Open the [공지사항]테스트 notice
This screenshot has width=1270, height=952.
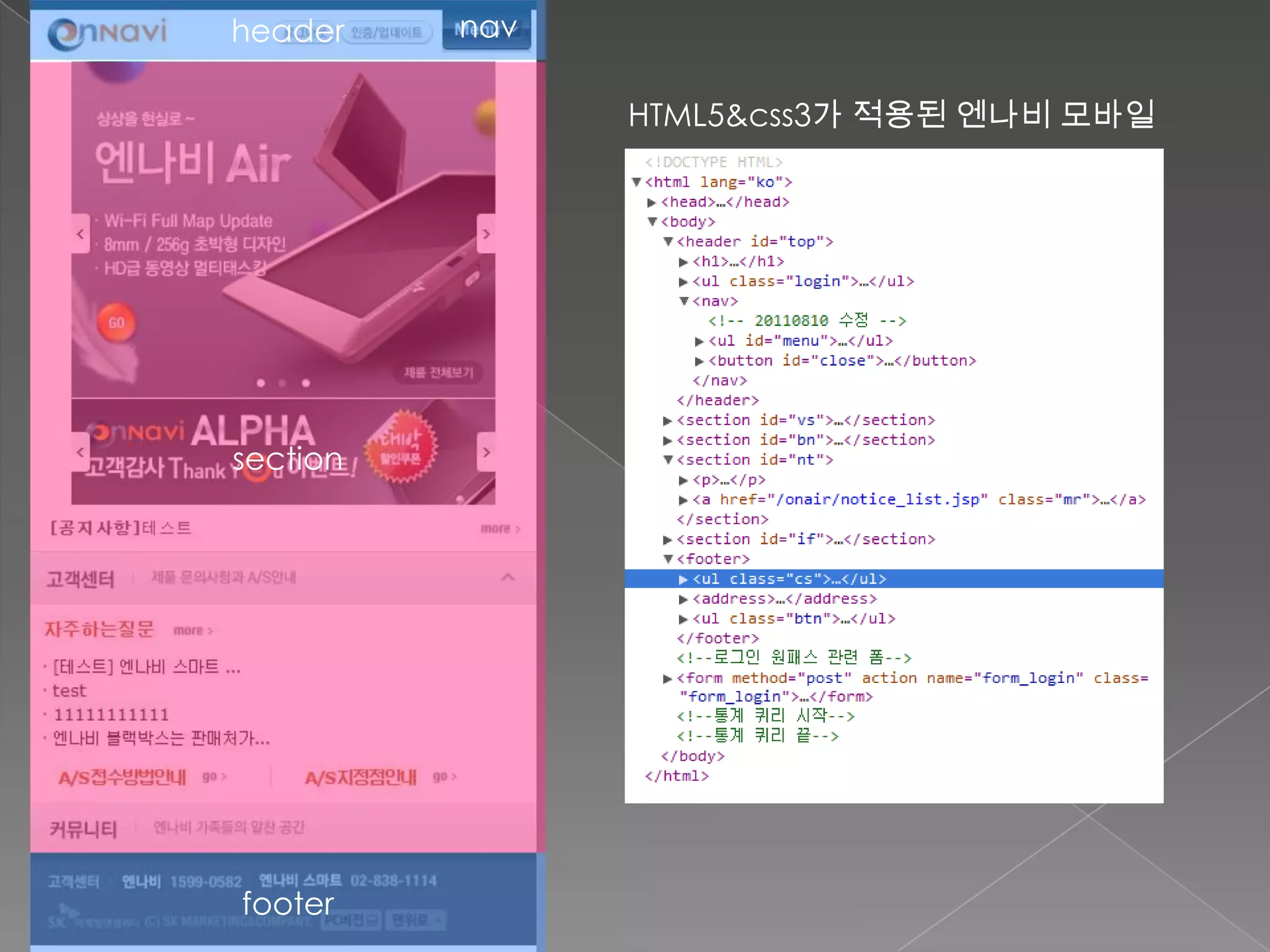pos(120,528)
